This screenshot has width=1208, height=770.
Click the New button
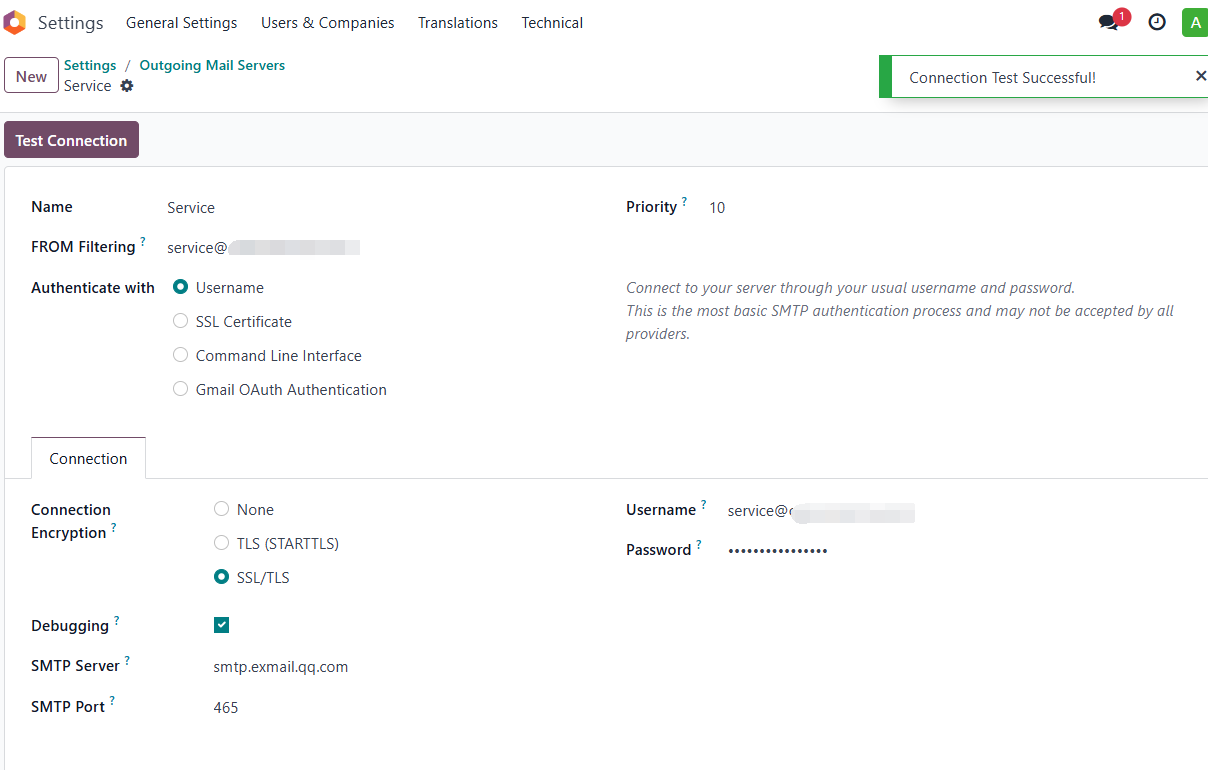point(31,76)
